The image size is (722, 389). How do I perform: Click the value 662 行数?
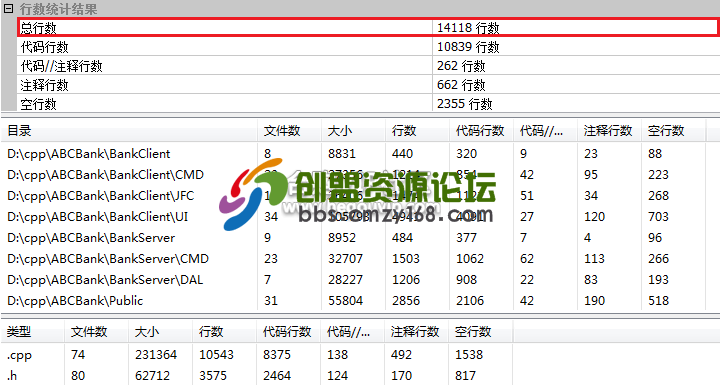pyautogui.click(x=461, y=85)
